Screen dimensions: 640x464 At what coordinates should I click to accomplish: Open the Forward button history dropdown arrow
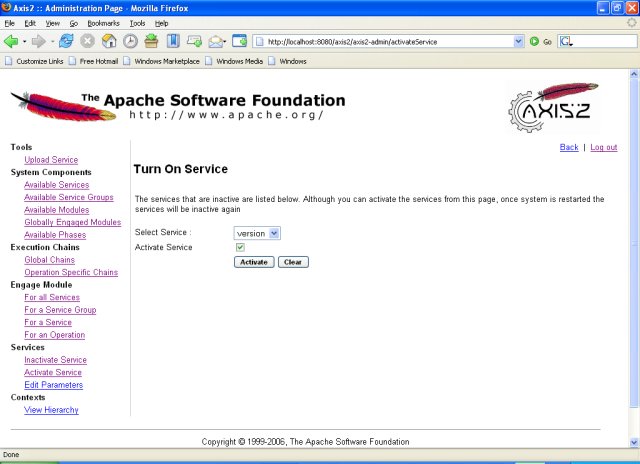coord(52,42)
